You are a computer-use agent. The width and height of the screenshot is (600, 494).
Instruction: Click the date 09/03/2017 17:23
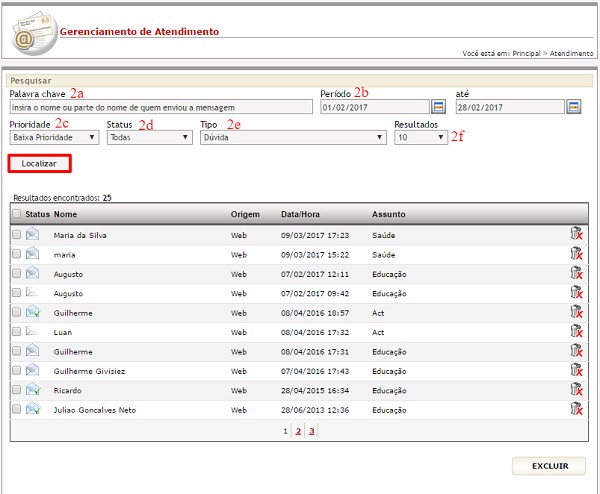[x=315, y=235]
